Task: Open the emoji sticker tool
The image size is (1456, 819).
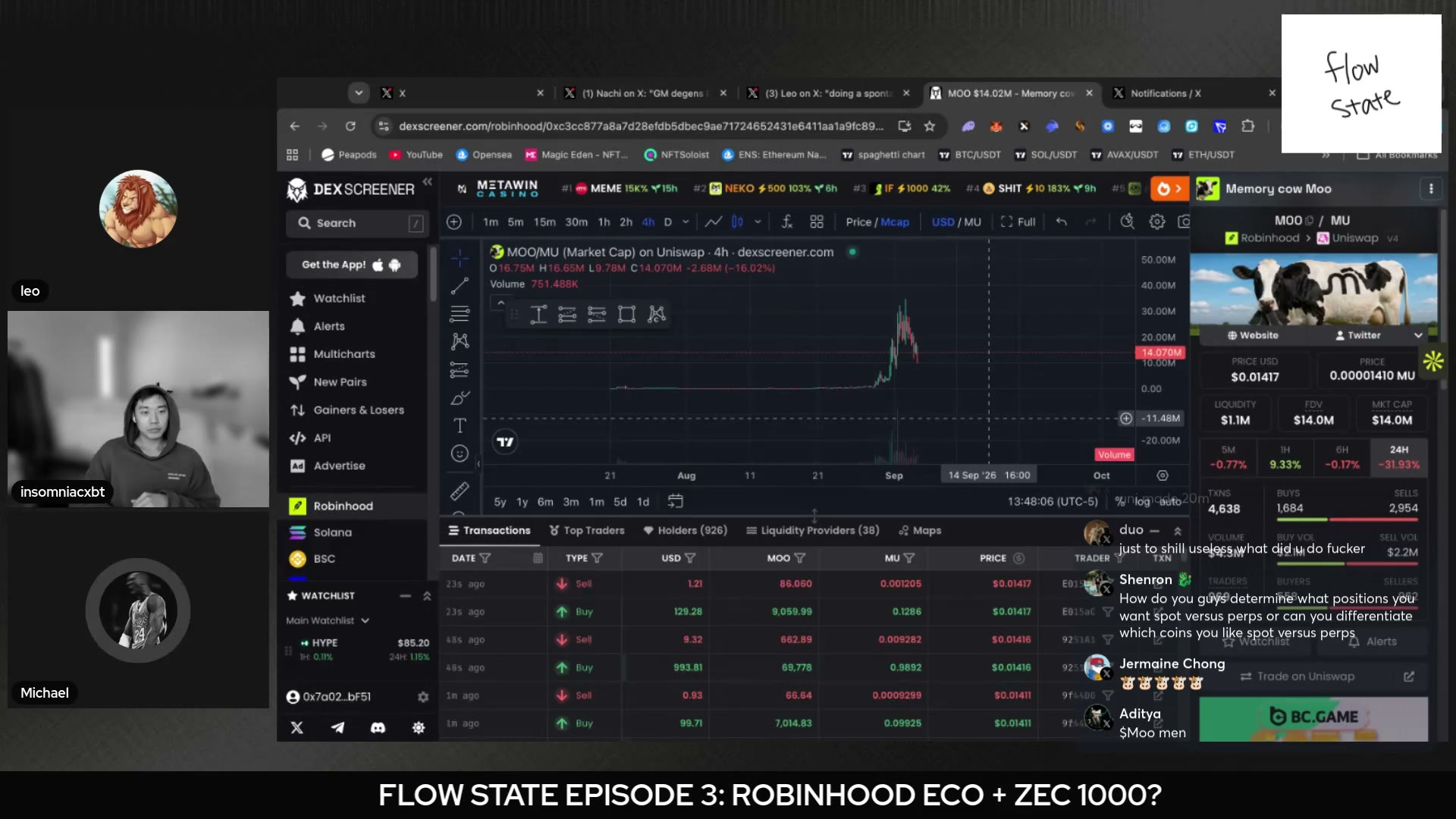Action: click(x=460, y=453)
